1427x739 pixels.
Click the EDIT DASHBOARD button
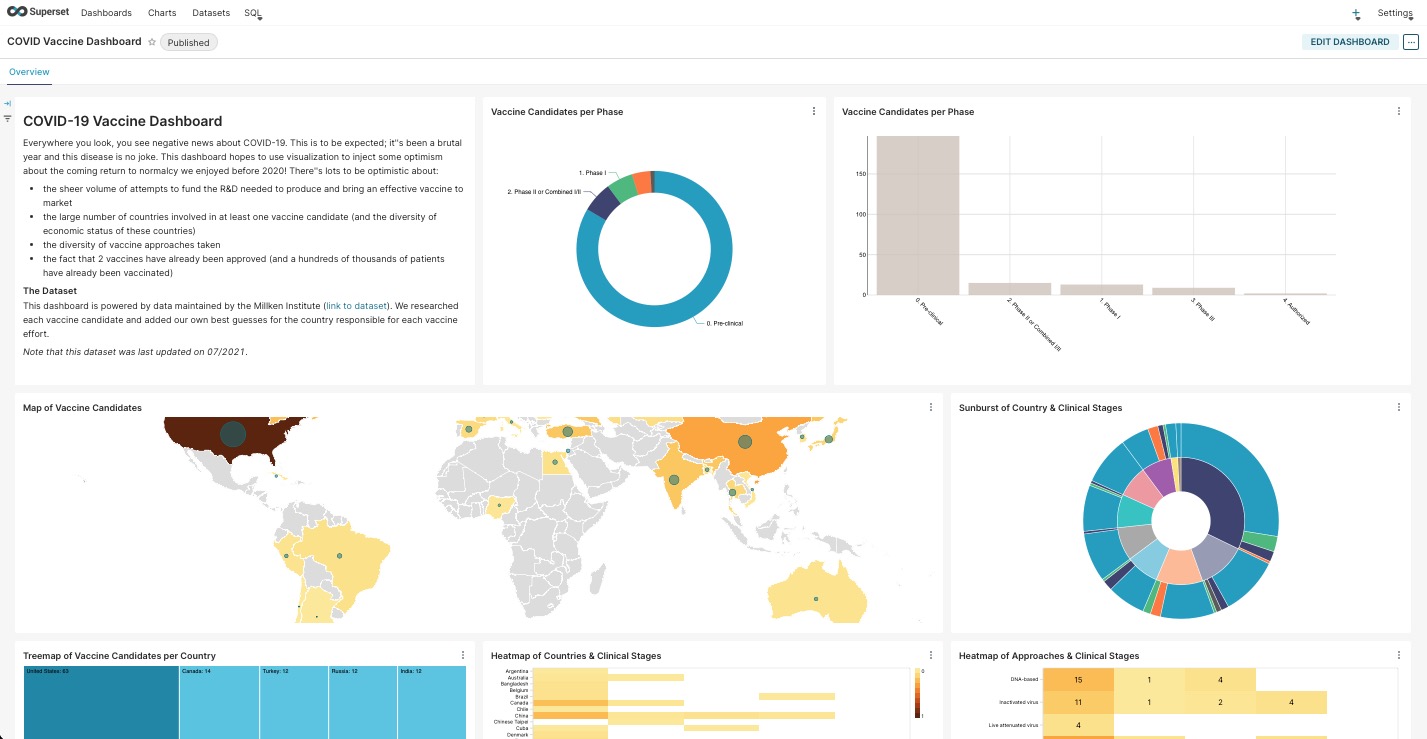1349,42
